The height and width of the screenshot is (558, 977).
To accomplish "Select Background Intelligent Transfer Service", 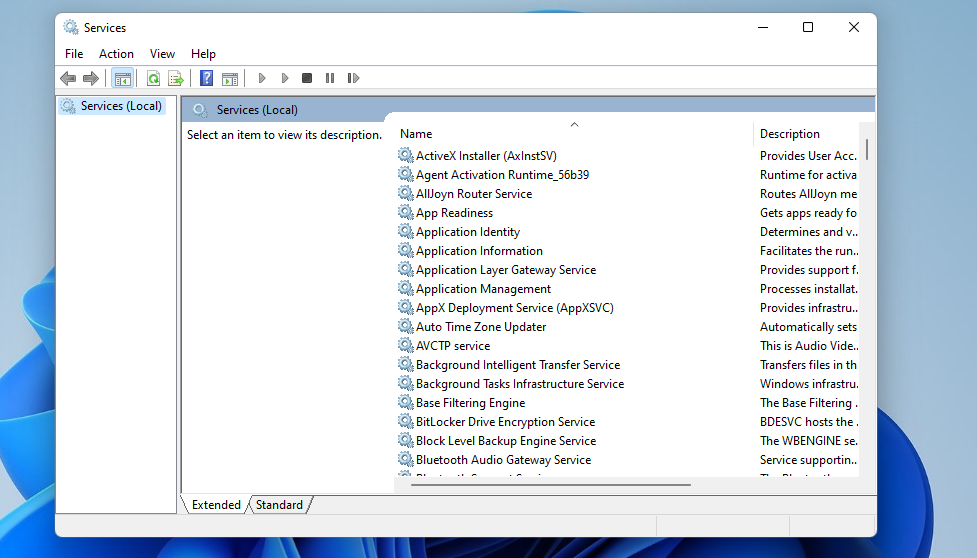I will [x=518, y=365].
